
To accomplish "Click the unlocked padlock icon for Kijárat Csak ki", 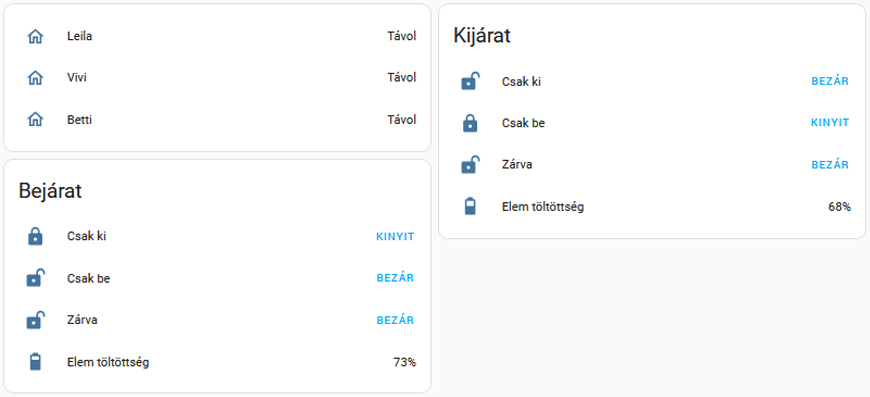I will [x=471, y=82].
